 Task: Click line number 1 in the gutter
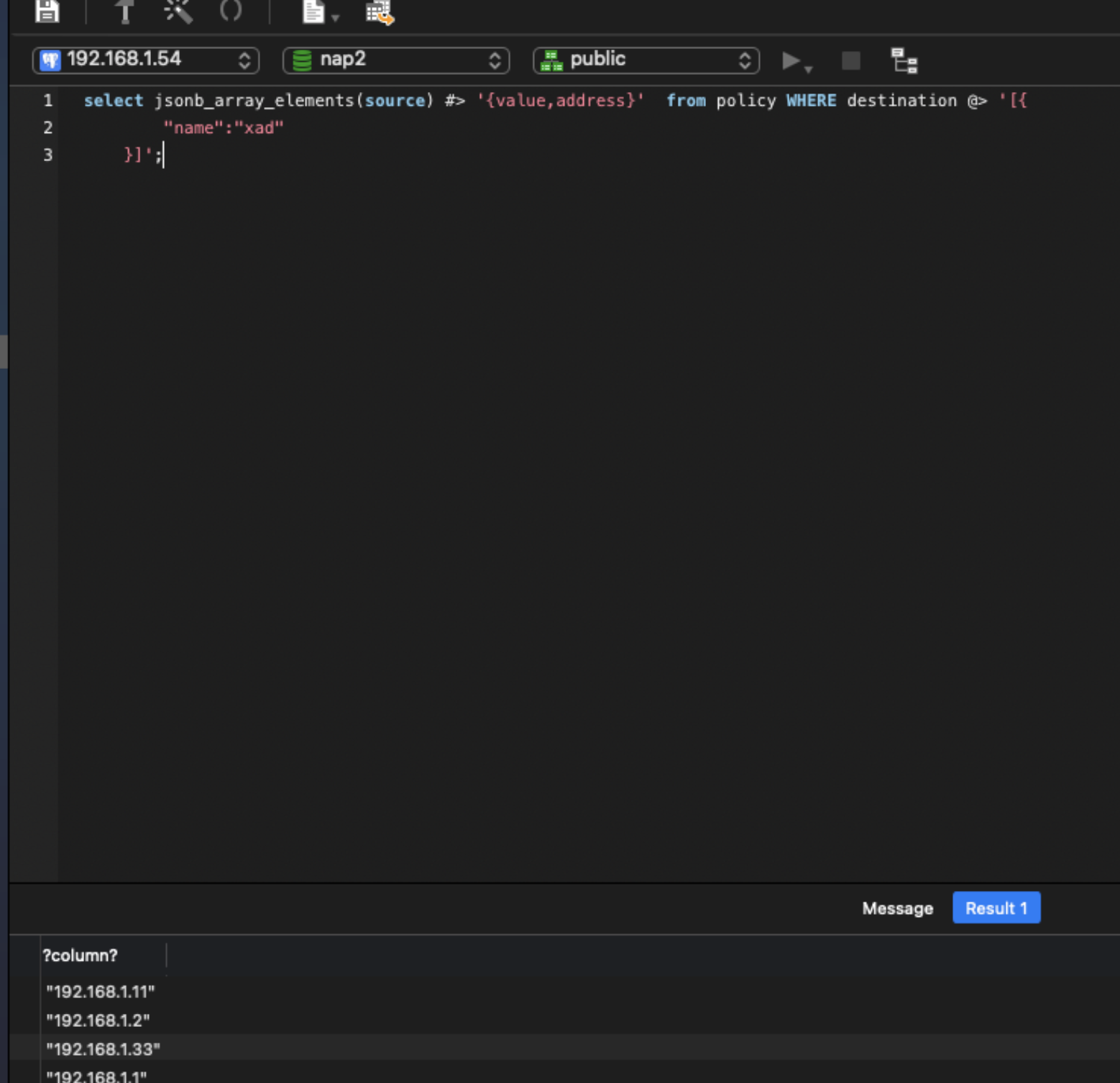tap(48, 101)
